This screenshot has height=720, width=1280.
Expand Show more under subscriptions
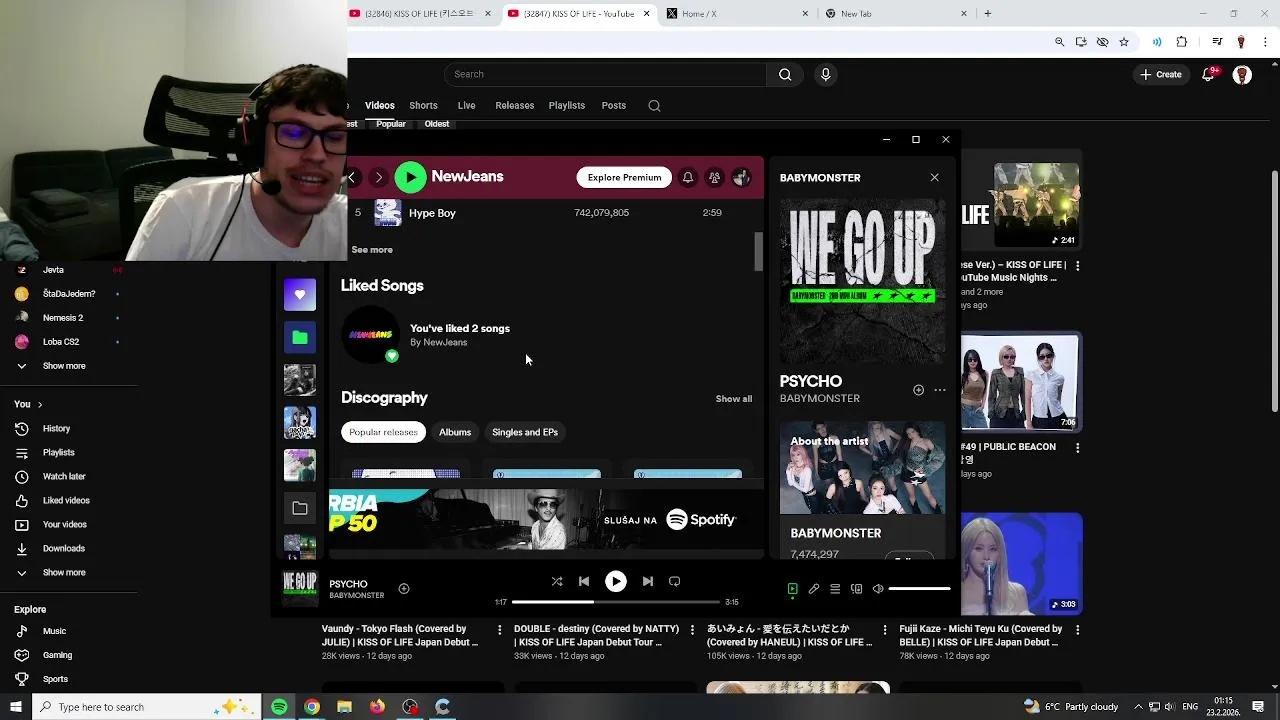pyautogui.click(x=64, y=366)
